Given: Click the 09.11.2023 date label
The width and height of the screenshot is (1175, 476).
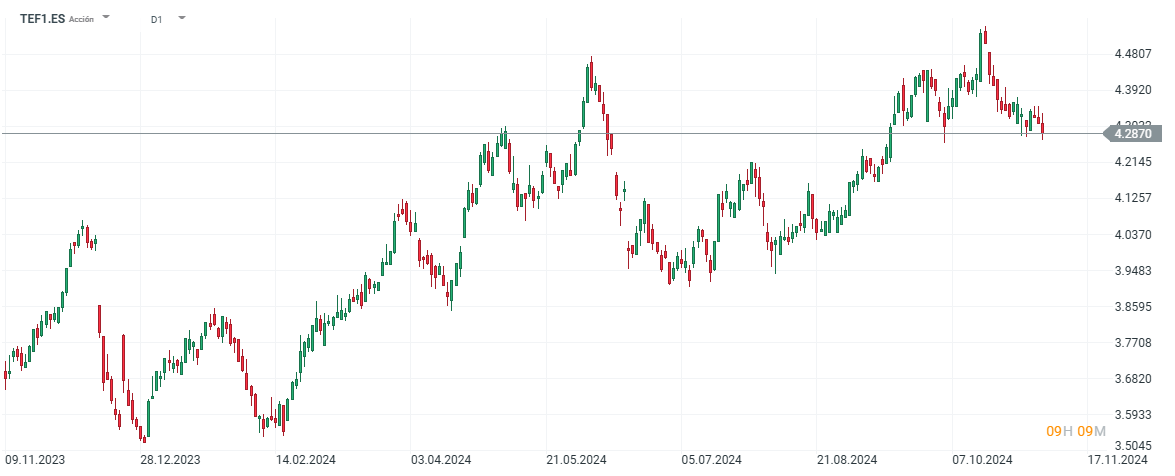Looking at the screenshot, I should coord(35,459).
